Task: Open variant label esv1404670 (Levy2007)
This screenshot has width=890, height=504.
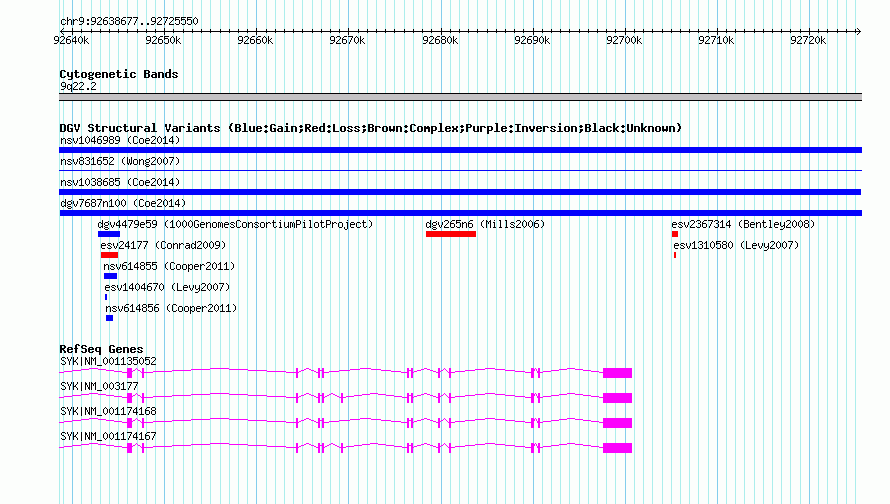Action: (x=167, y=287)
